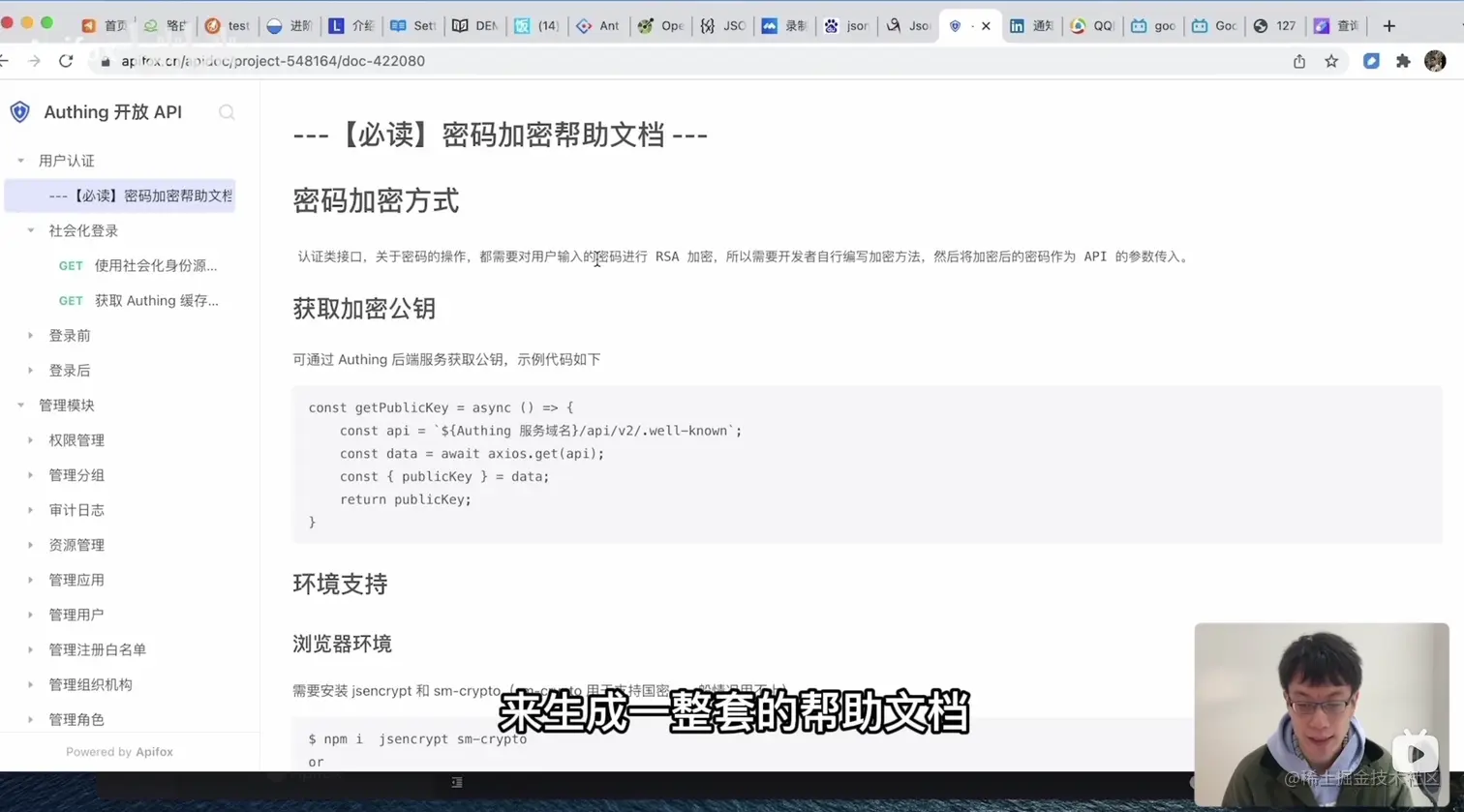Click the npm i jsencrypt sm-crypto command
The width and height of the screenshot is (1464, 812).
[x=417, y=738]
